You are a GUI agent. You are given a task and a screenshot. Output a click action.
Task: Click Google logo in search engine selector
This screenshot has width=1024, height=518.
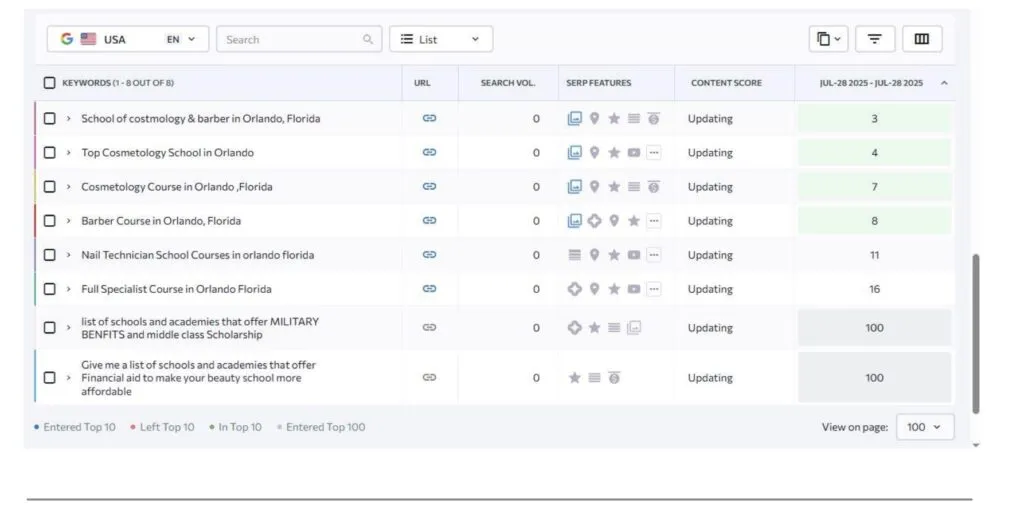tap(67, 39)
